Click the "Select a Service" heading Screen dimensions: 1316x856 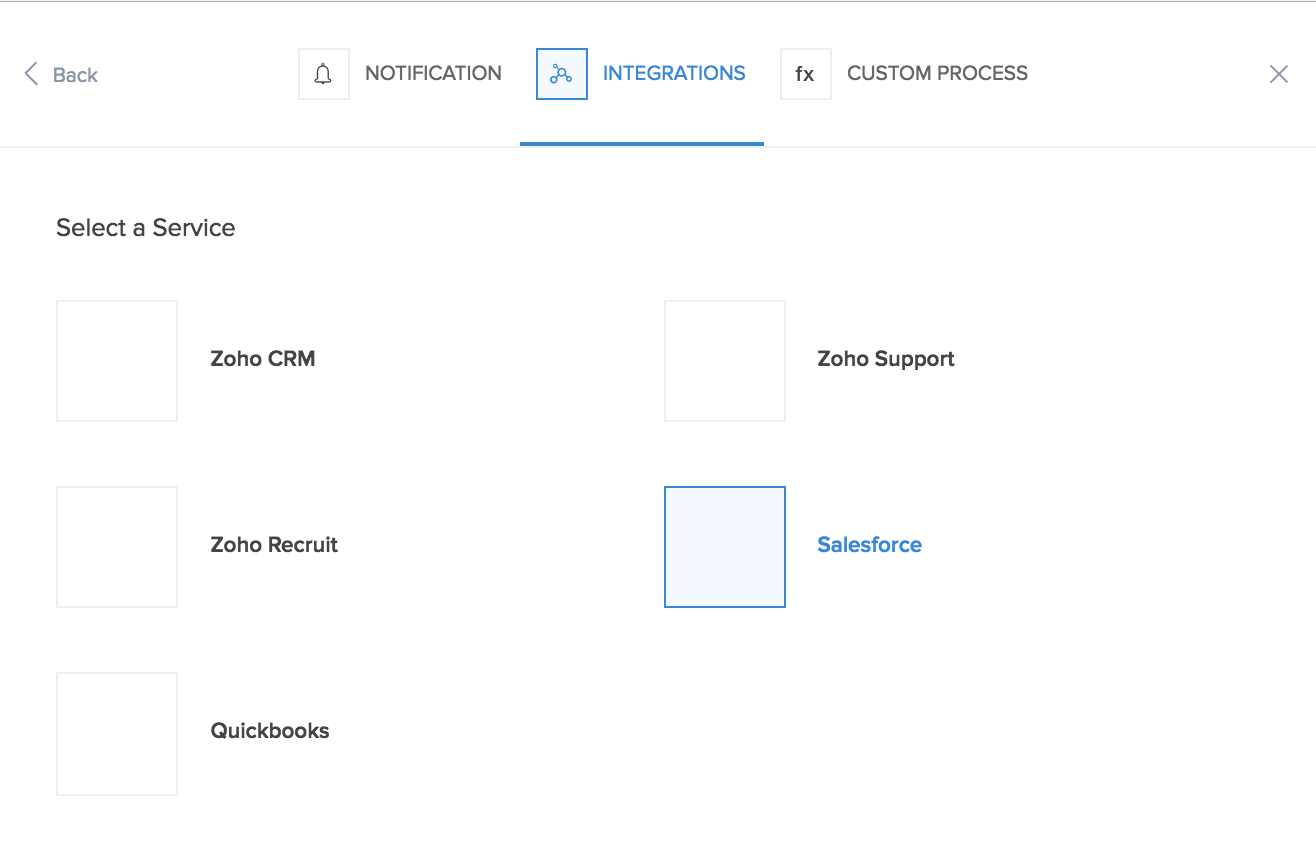[146, 228]
